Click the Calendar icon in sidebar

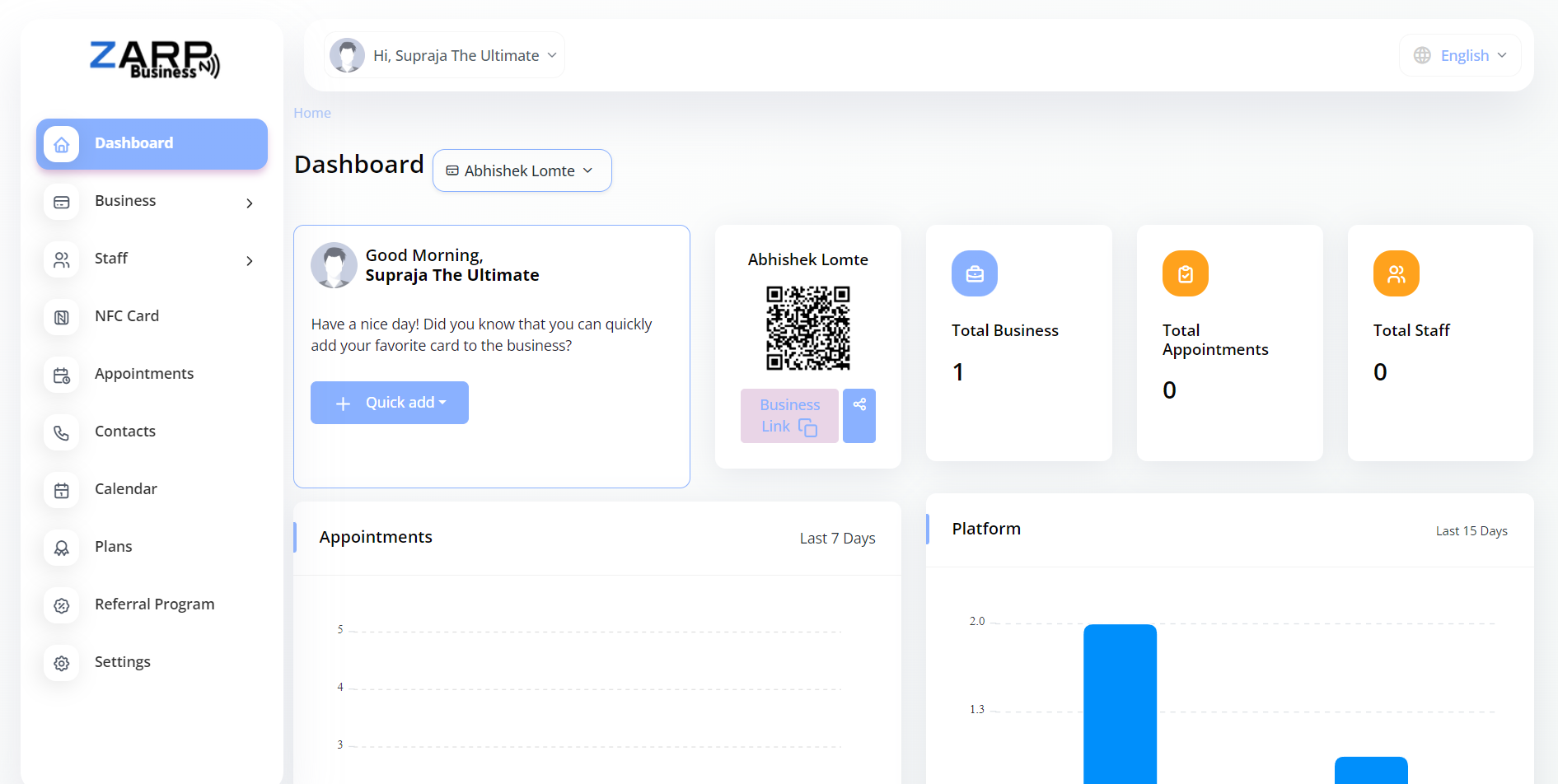click(x=62, y=490)
